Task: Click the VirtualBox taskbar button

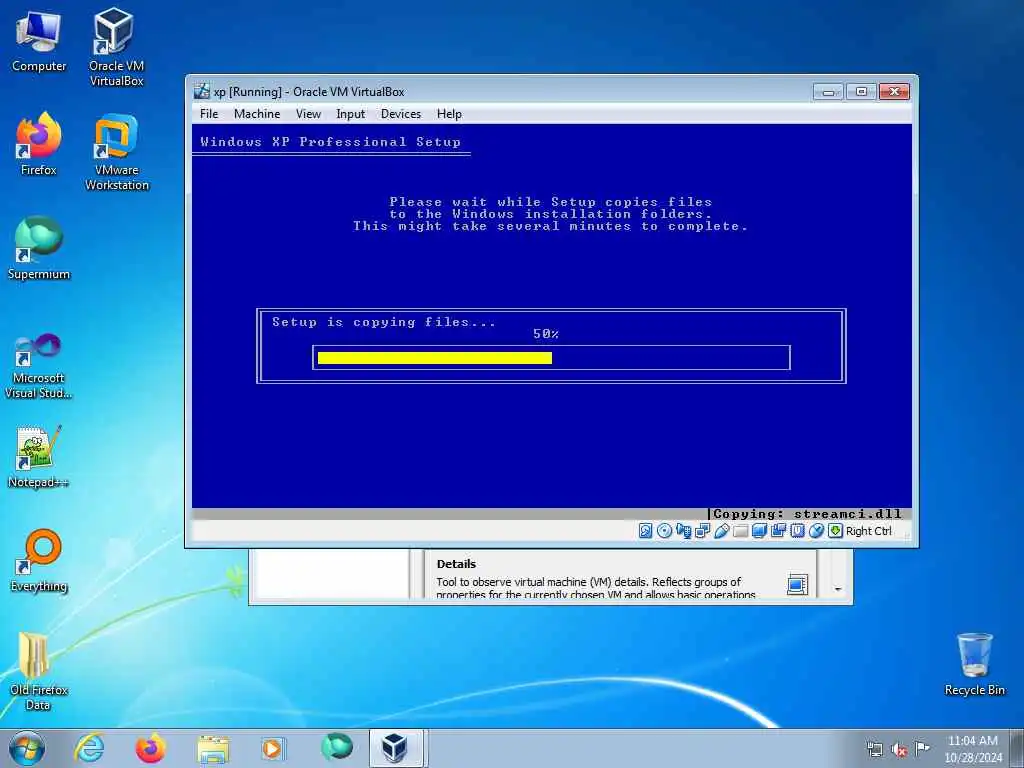Action: click(x=396, y=748)
